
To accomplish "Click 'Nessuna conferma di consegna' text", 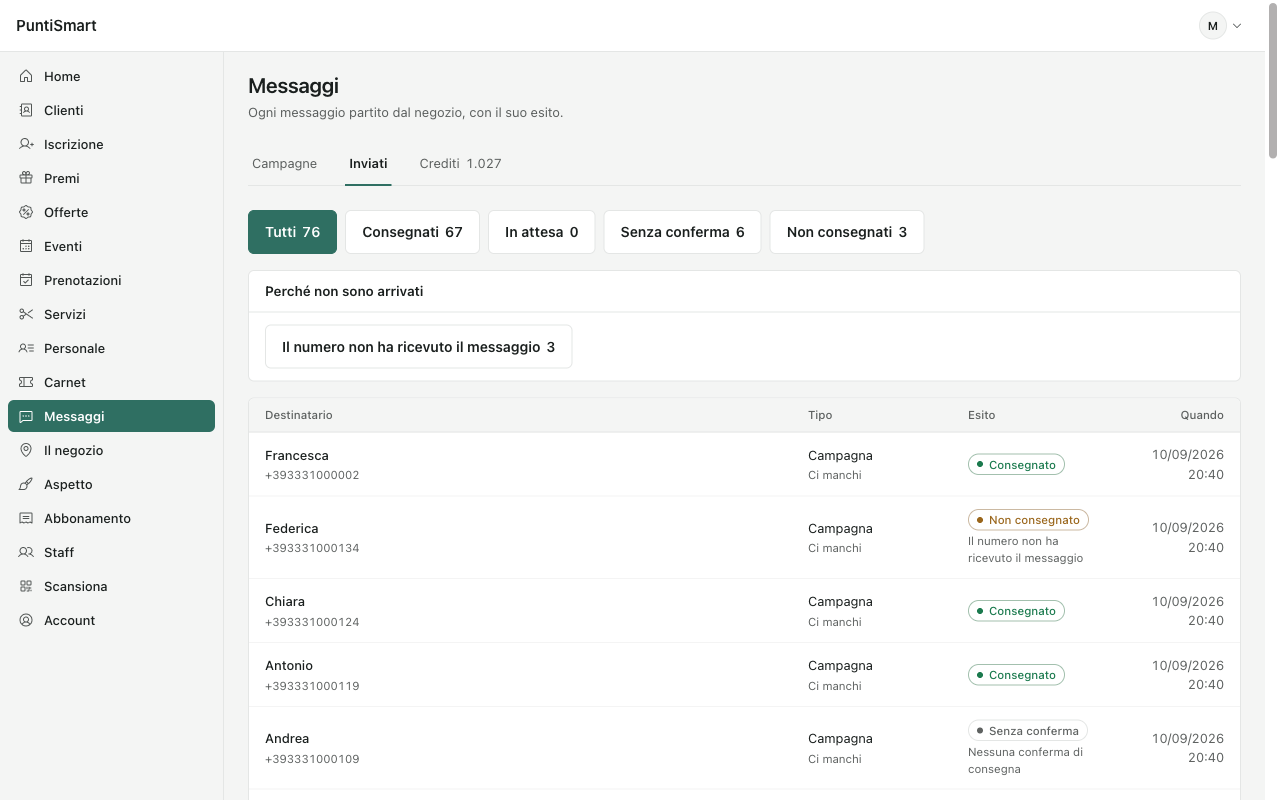I will coord(1025,760).
